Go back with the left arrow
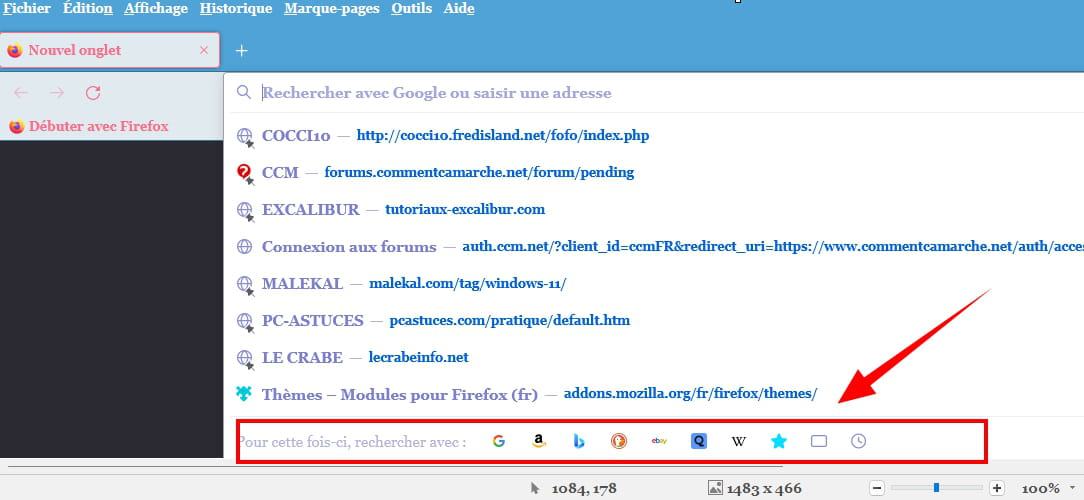Screen dimensions: 1084x500 coord(21,93)
